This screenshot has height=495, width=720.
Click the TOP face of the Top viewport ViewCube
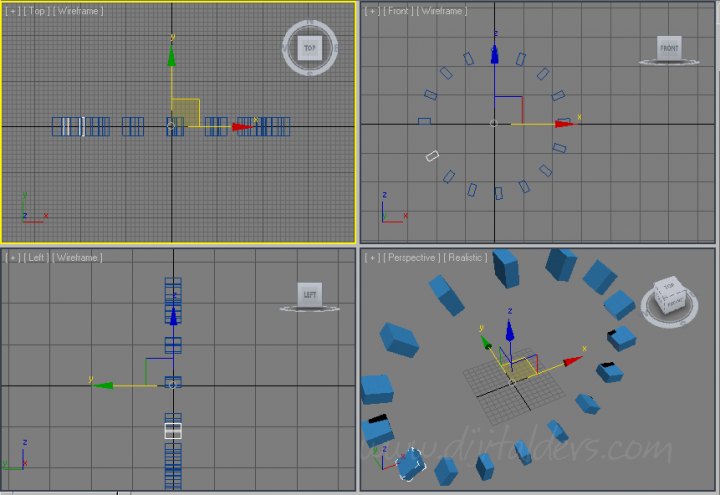[310, 48]
